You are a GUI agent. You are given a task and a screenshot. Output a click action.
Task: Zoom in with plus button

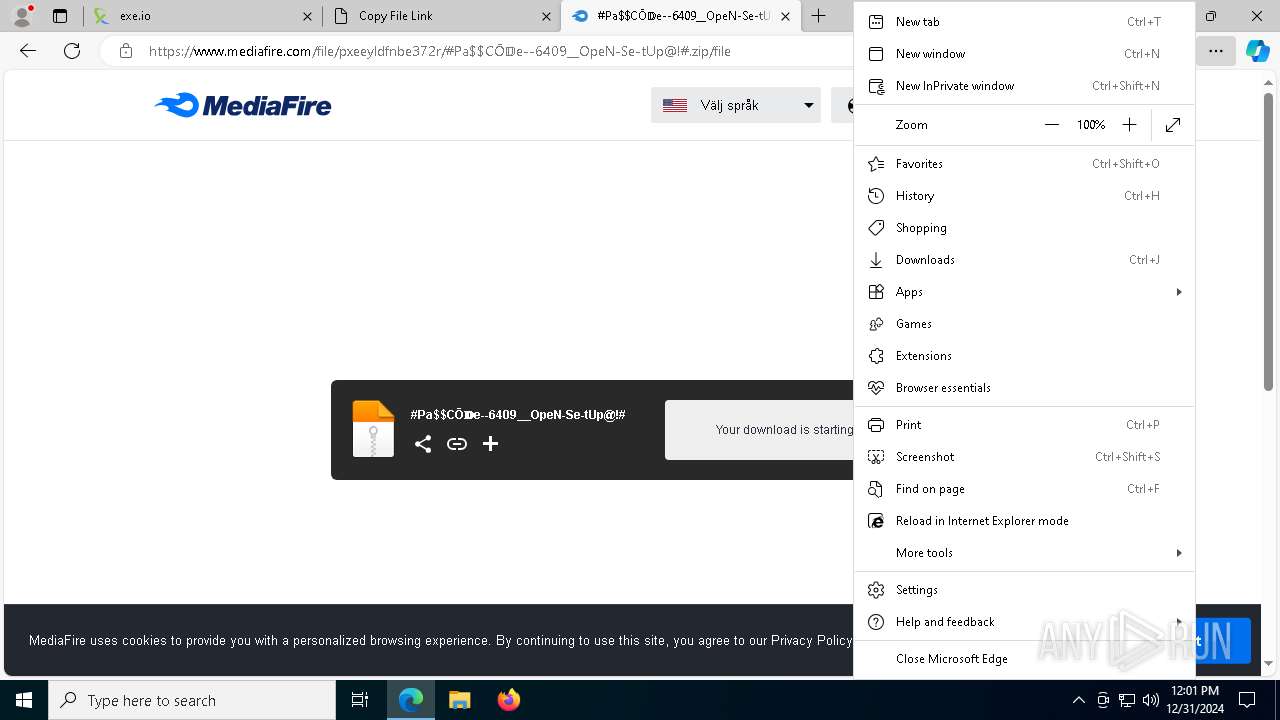1129,125
